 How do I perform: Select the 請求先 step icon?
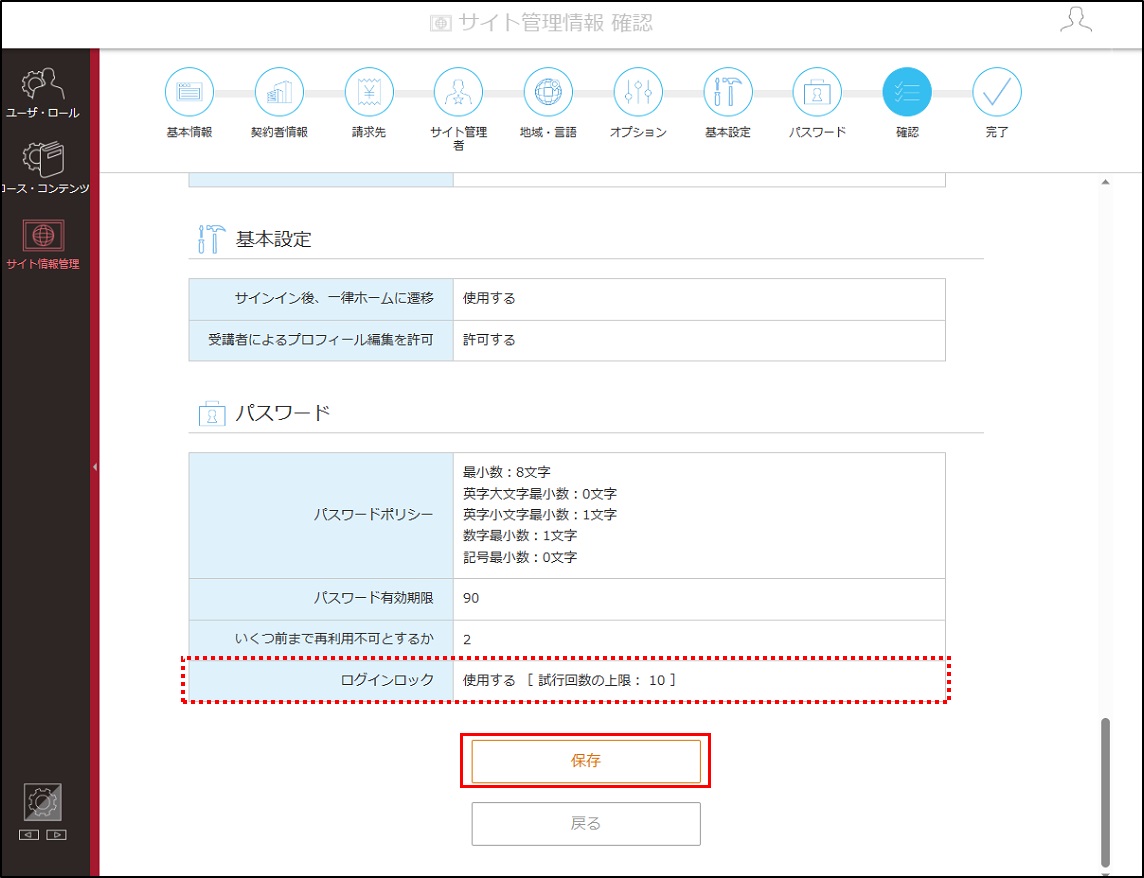coord(368,93)
